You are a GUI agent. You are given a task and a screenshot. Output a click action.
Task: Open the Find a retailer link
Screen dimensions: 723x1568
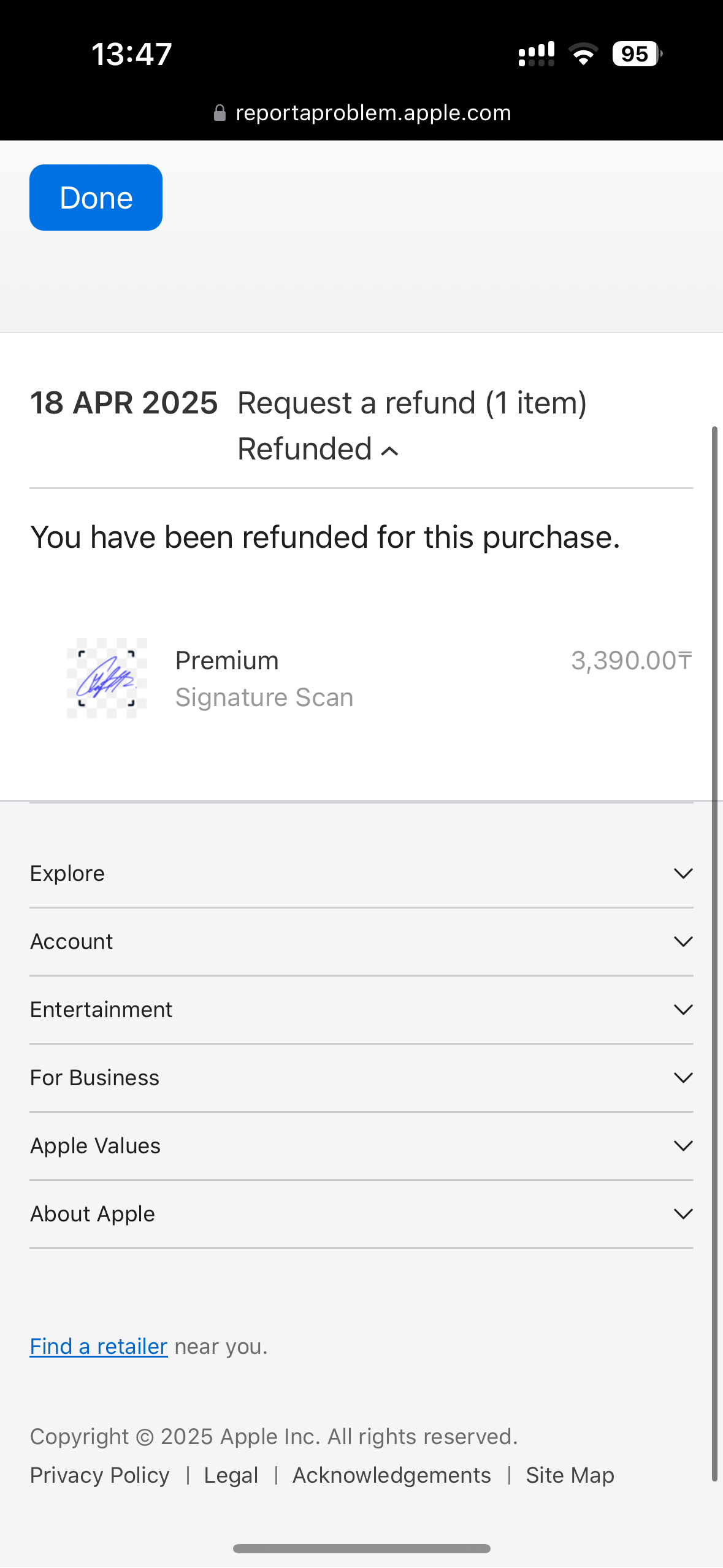coord(99,1347)
